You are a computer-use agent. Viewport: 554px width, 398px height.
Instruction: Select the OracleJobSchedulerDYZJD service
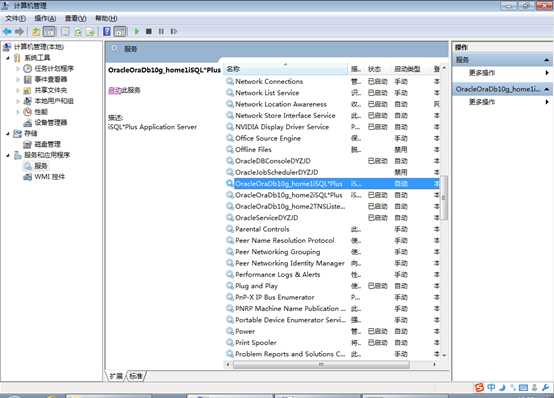pyautogui.click(x=332, y=172)
